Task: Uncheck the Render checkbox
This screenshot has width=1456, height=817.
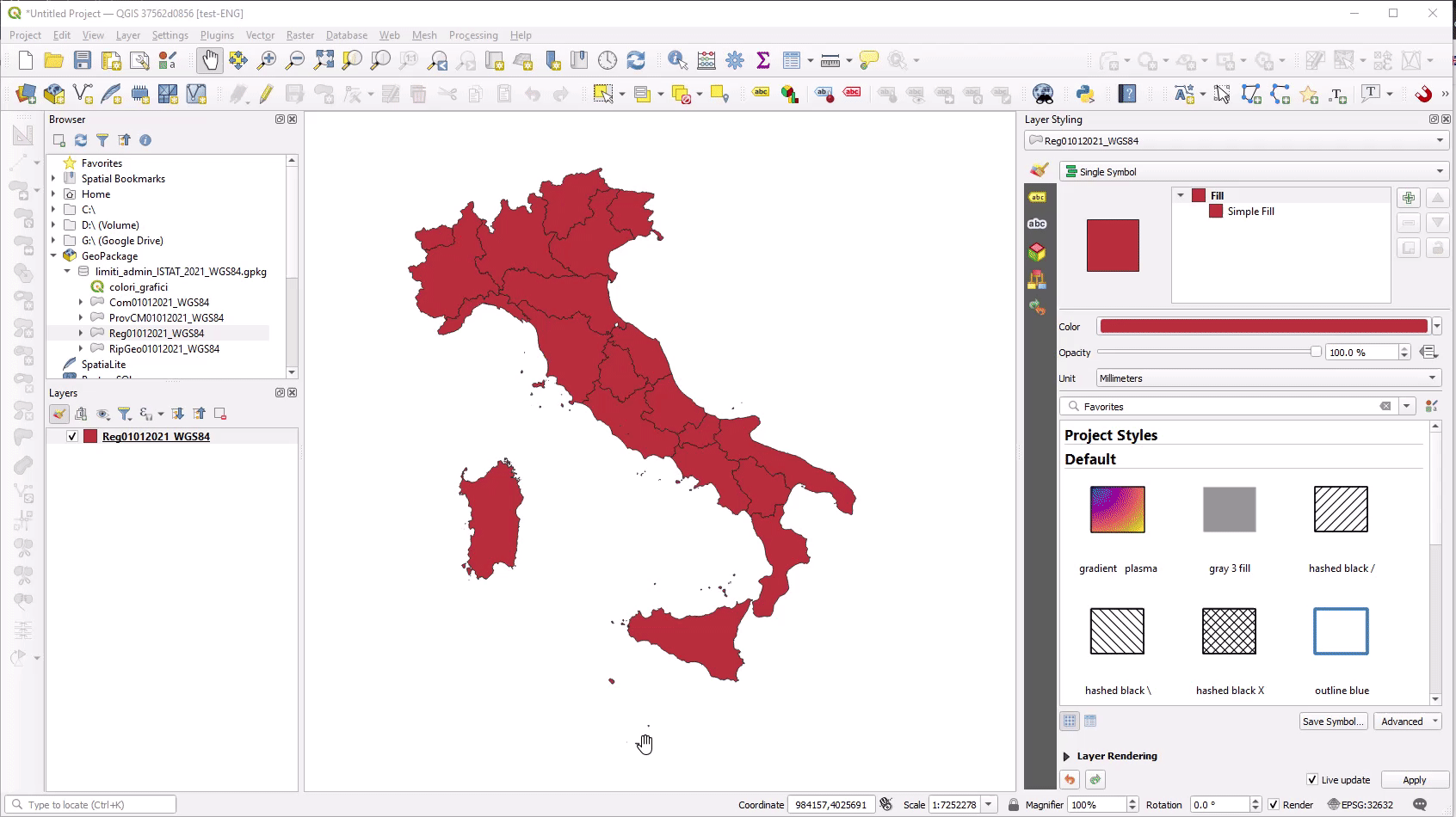Action: (x=1274, y=805)
